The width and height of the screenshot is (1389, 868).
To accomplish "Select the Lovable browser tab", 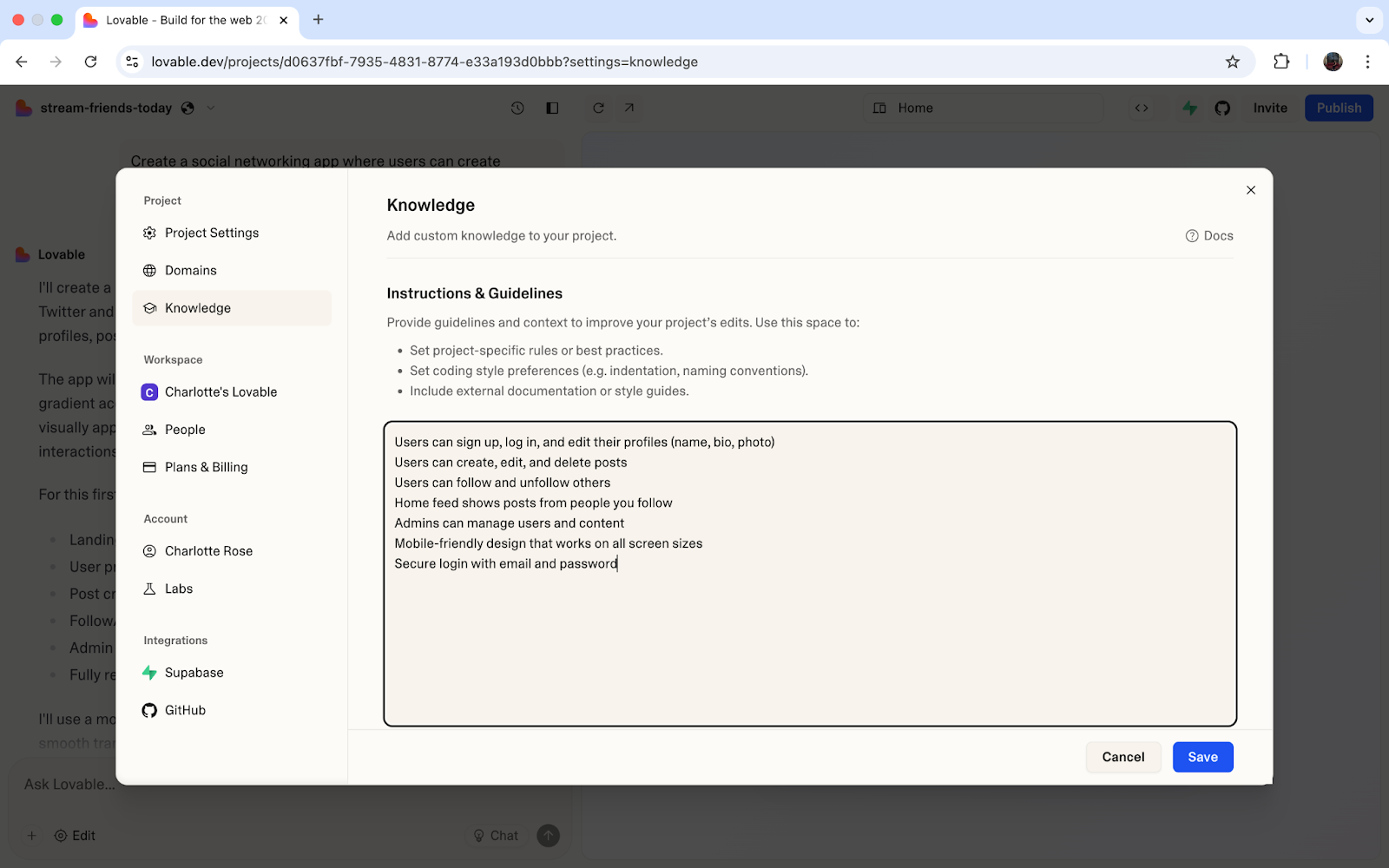I will [187, 20].
